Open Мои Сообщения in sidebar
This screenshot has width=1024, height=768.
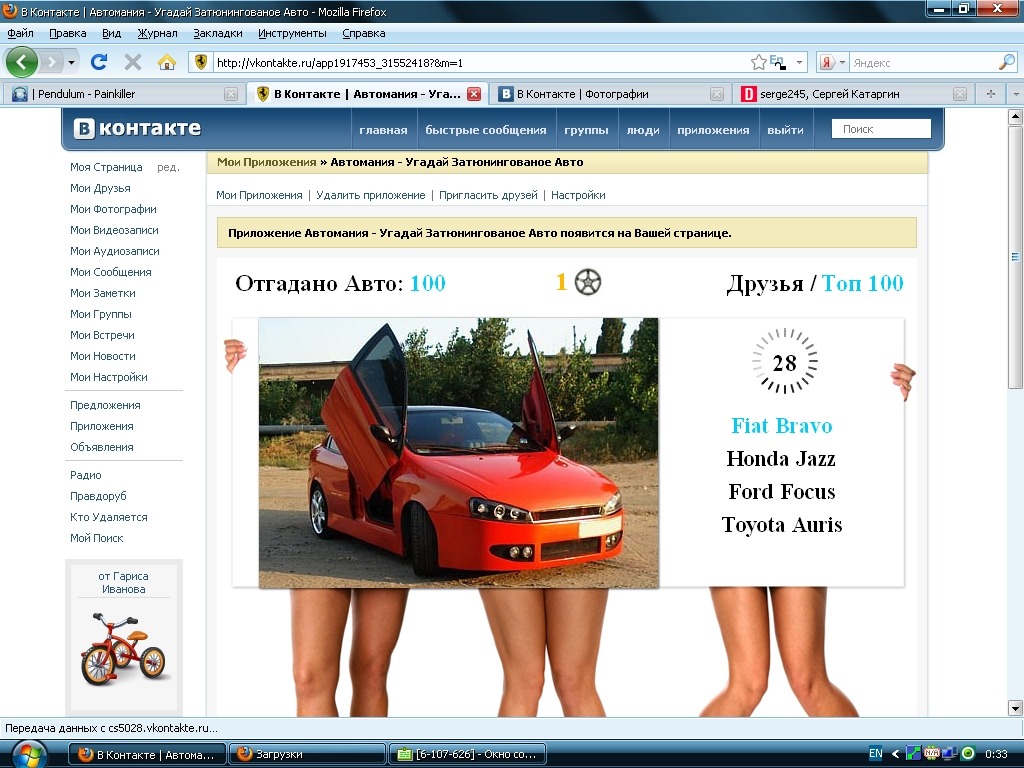[110, 272]
